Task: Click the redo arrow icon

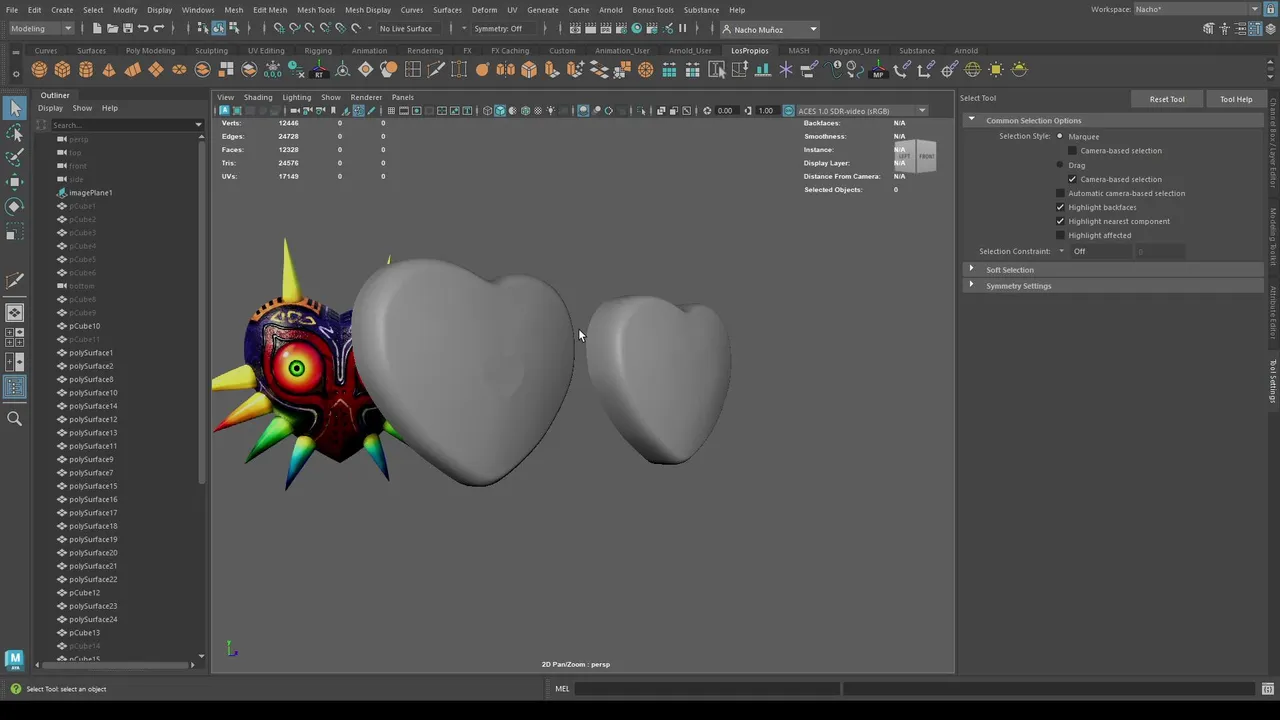Action: (159, 28)
